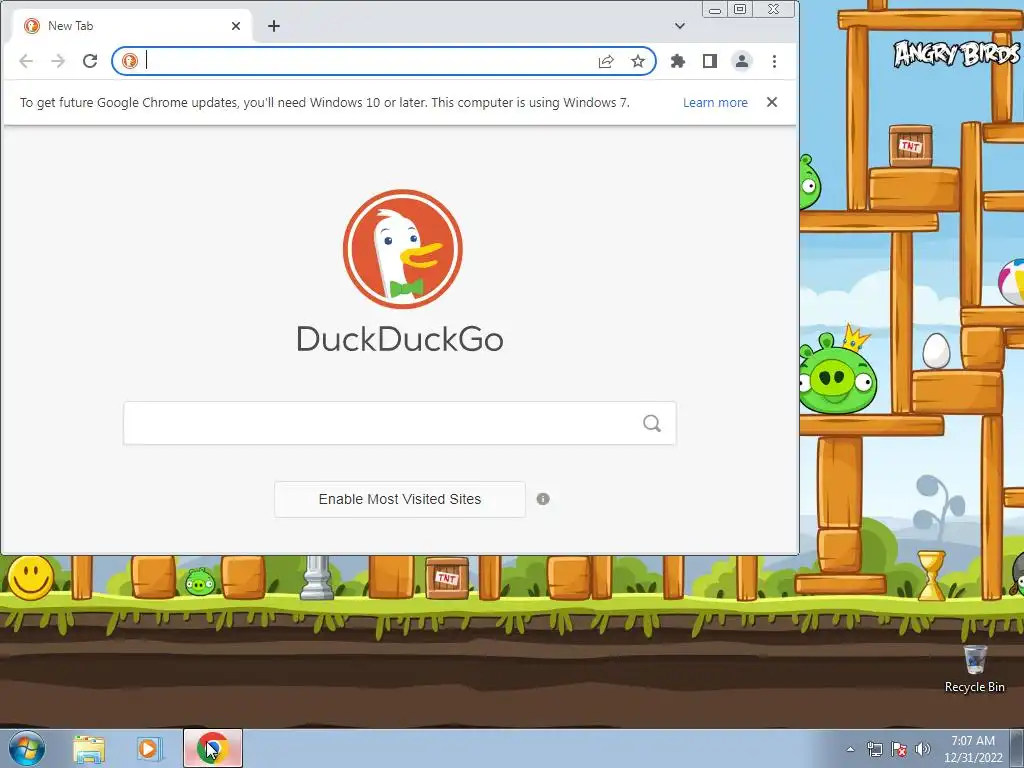Open the Recycle Bin desktop icon

point(975,669)
